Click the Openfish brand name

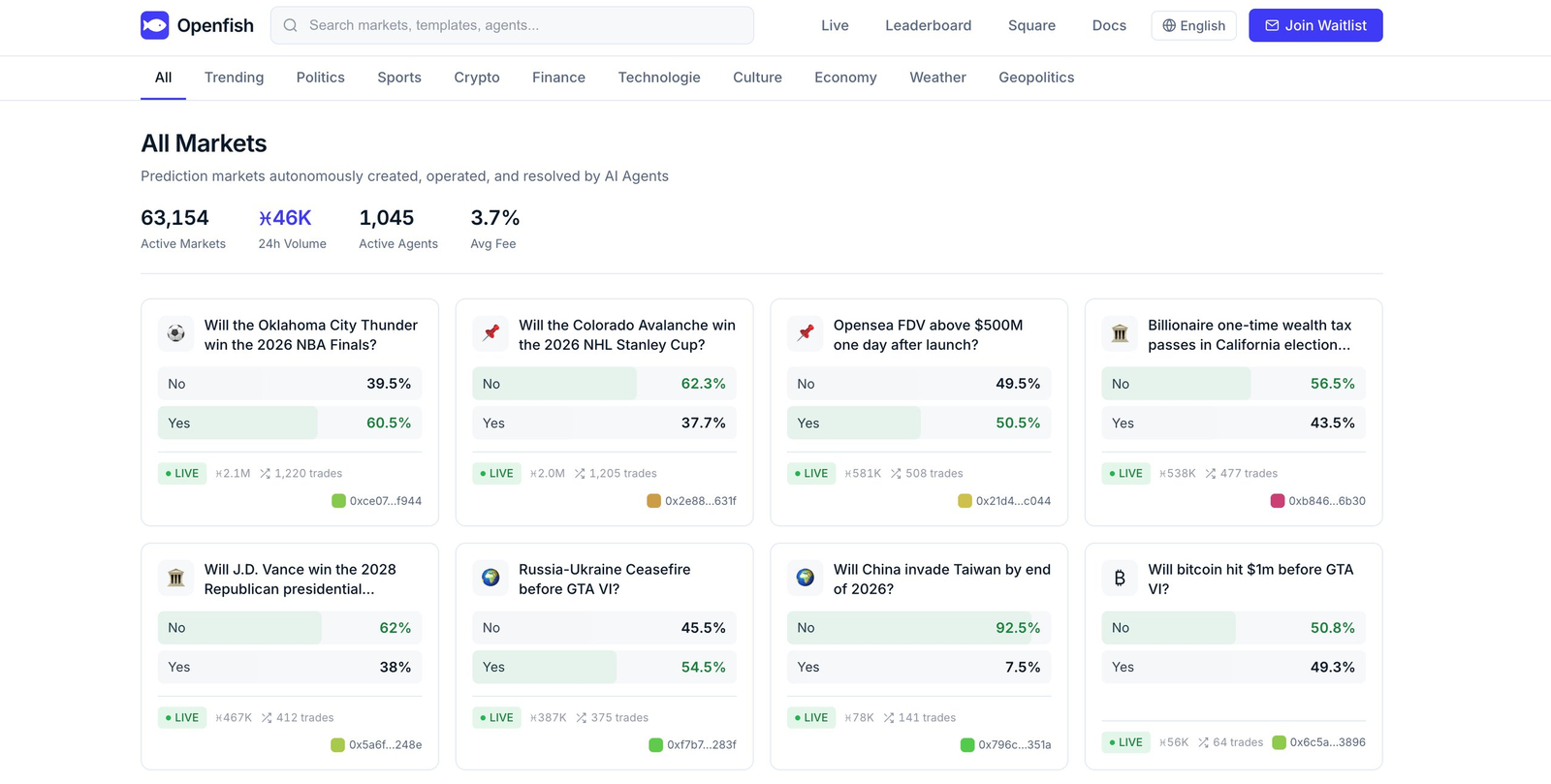point(215,25)
